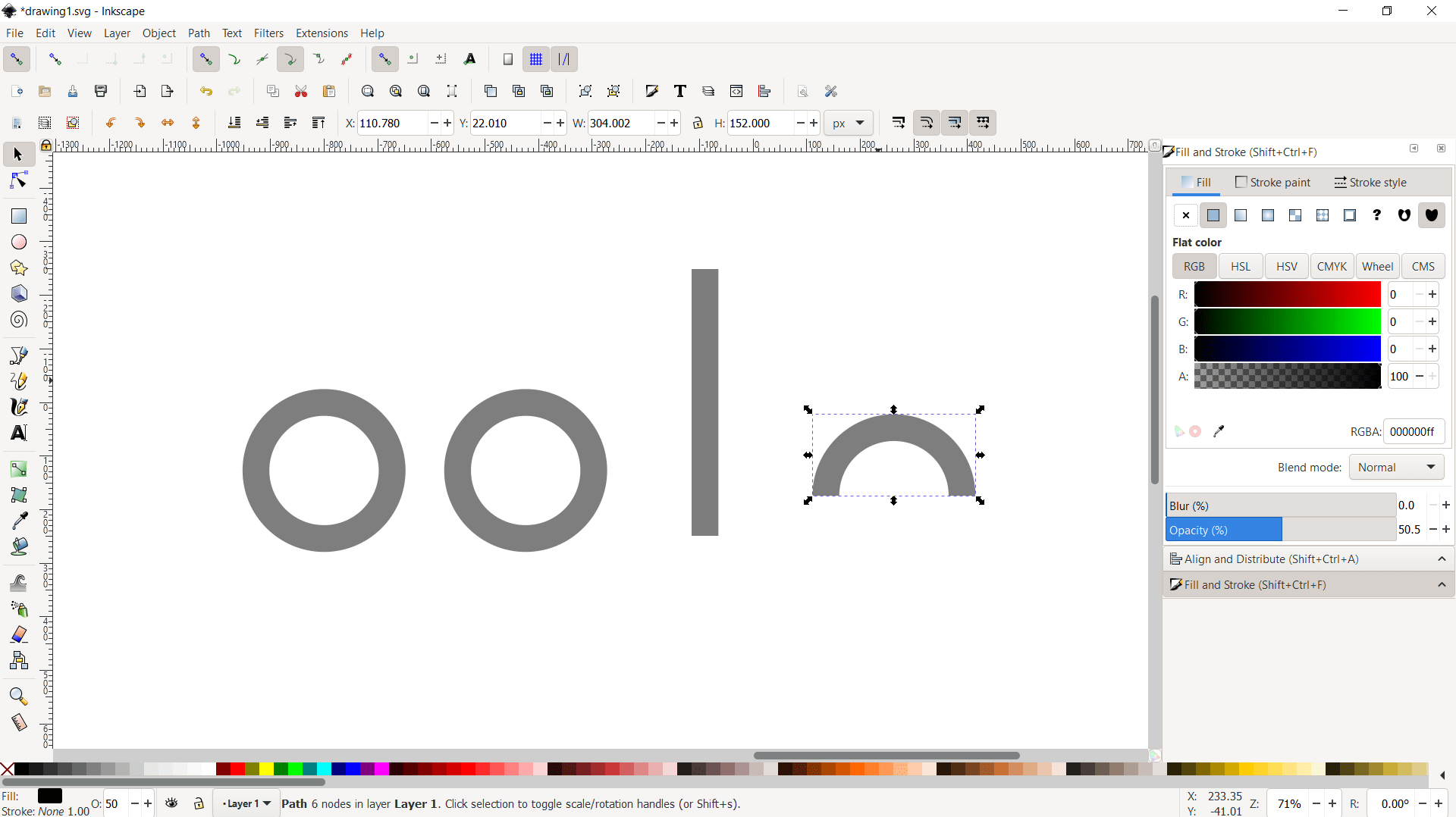Raise selection to top icon
This screenshot has width=1456, height=817.
point(318,123)
